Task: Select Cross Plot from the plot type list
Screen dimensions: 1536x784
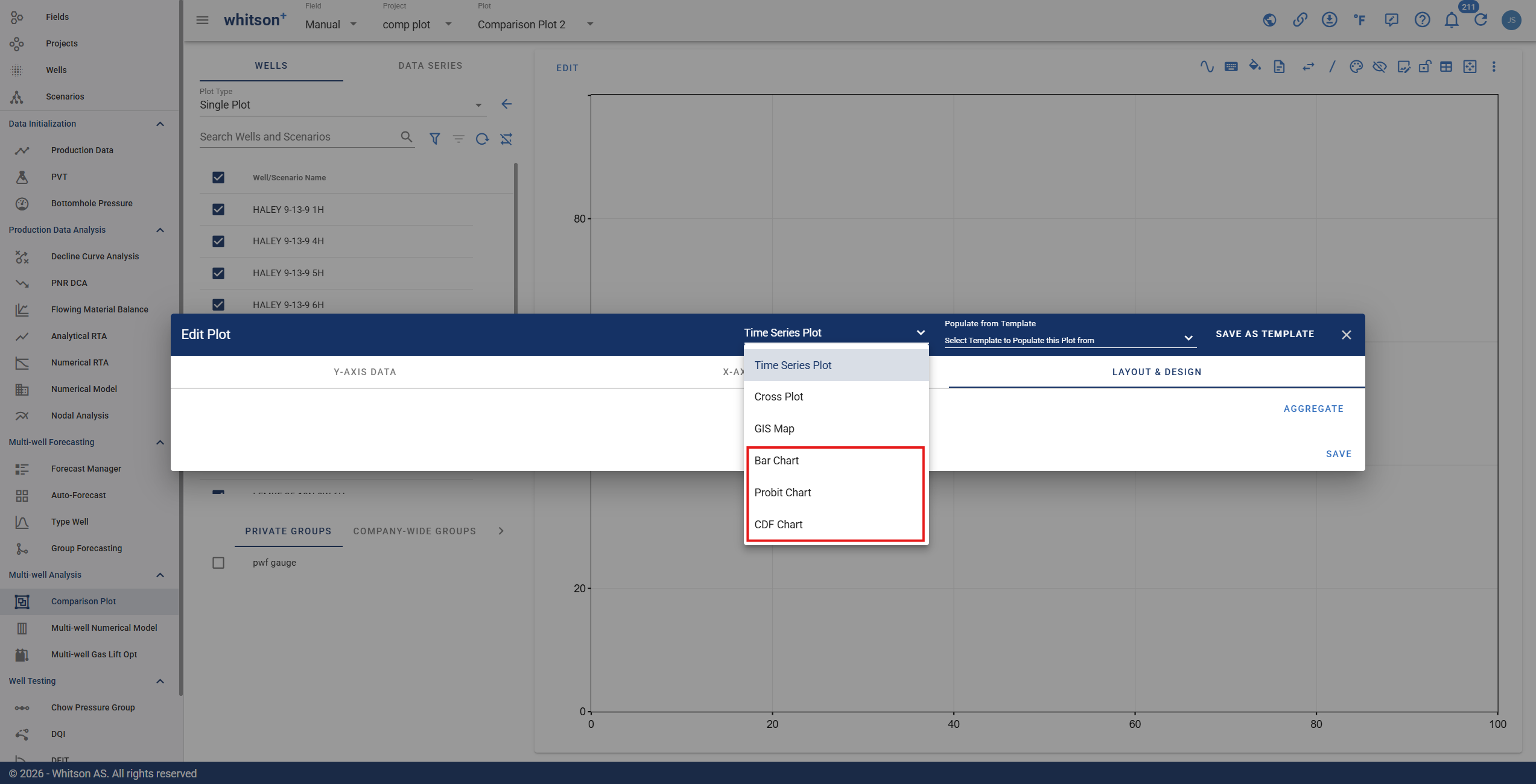Action: [836, 397]
